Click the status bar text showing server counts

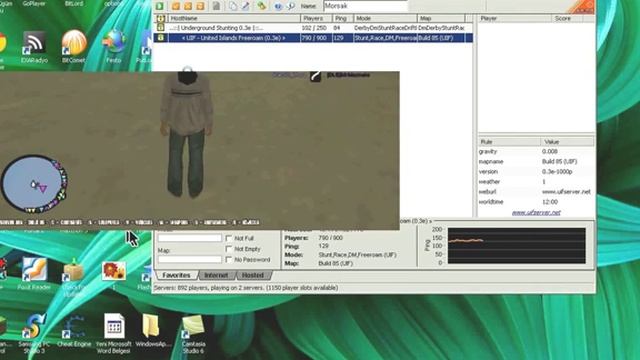tap(246, 288)
